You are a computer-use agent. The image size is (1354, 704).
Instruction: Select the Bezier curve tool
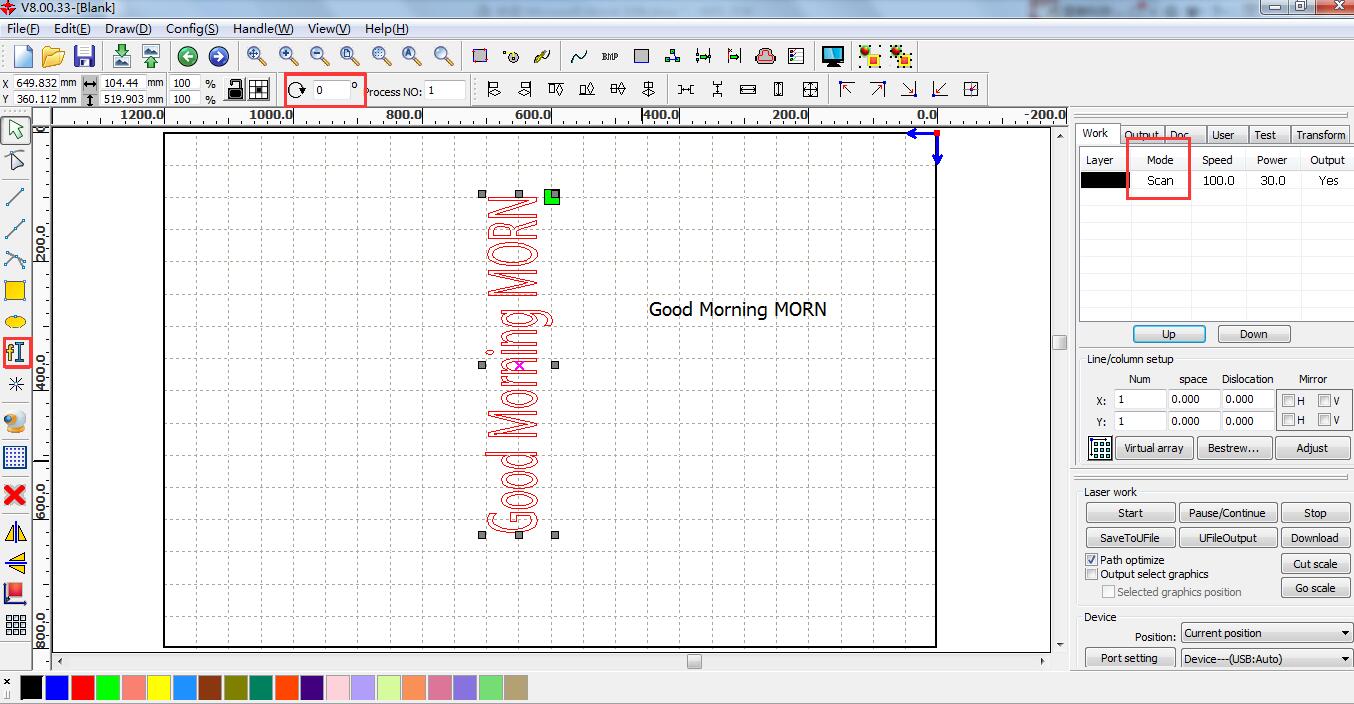point(15,260)
